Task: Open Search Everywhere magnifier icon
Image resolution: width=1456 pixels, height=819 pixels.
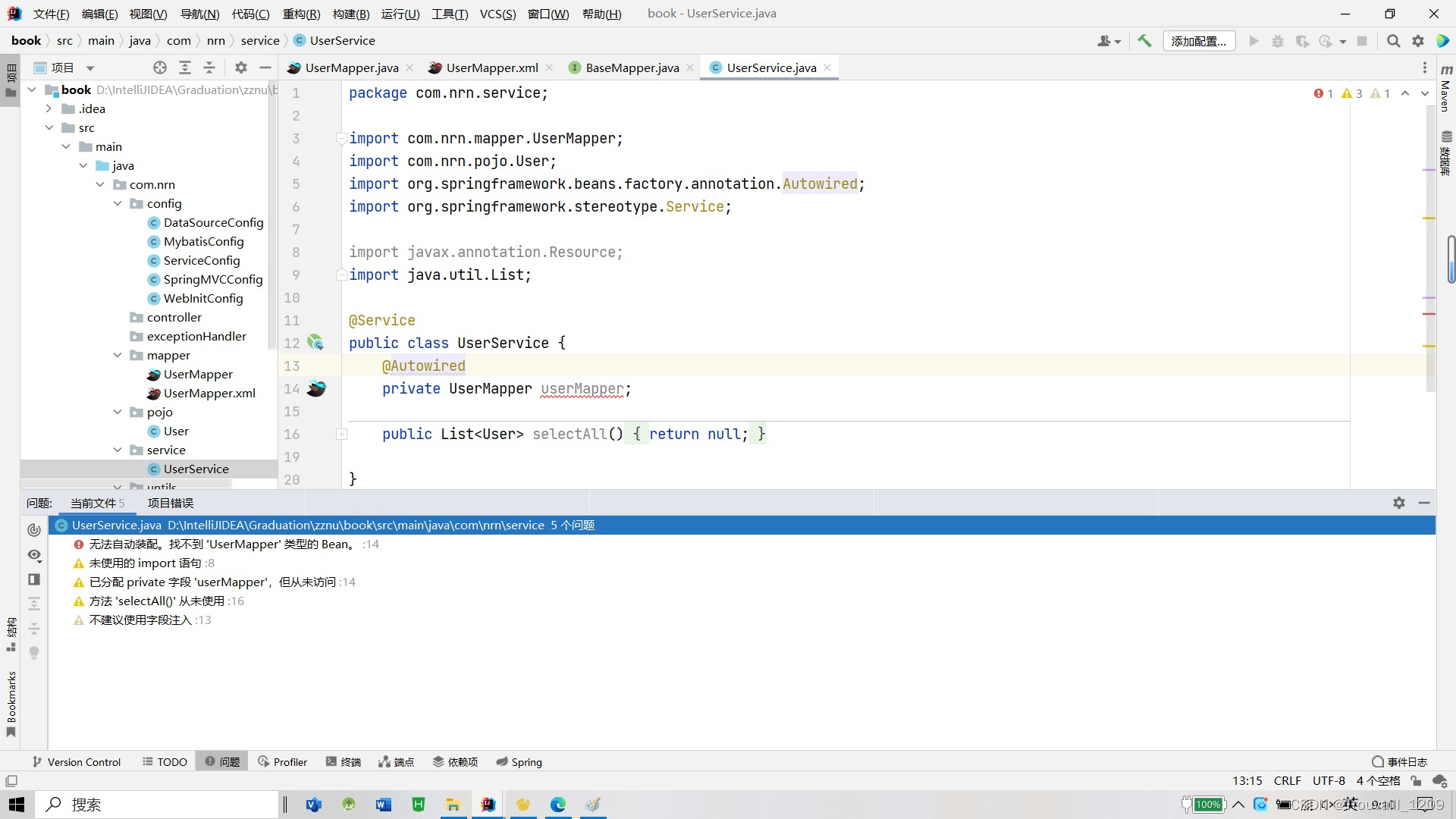Action: click(x=1393, y=41)
